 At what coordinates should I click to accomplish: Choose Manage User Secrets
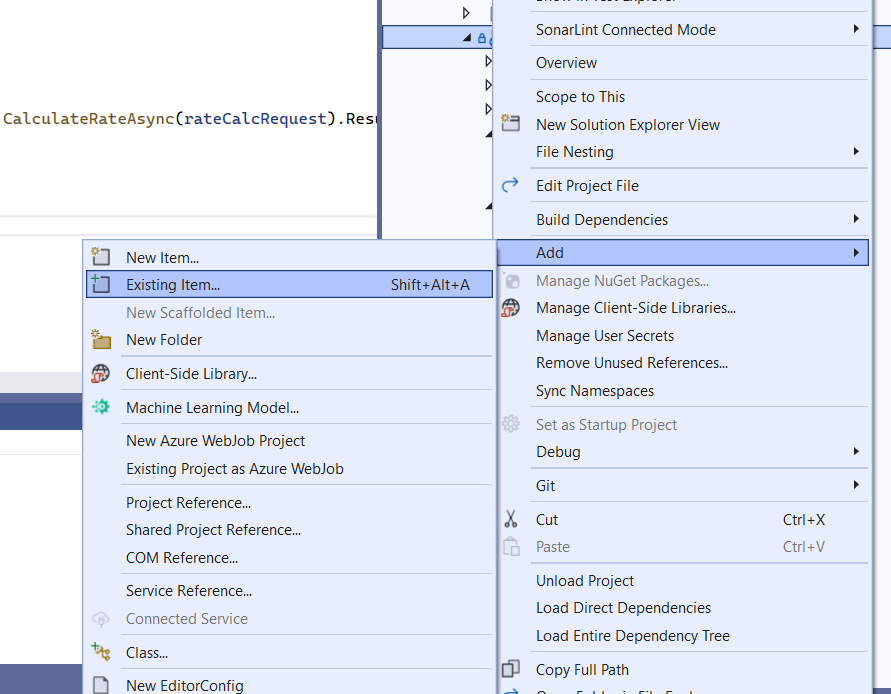tap(683, 335)
